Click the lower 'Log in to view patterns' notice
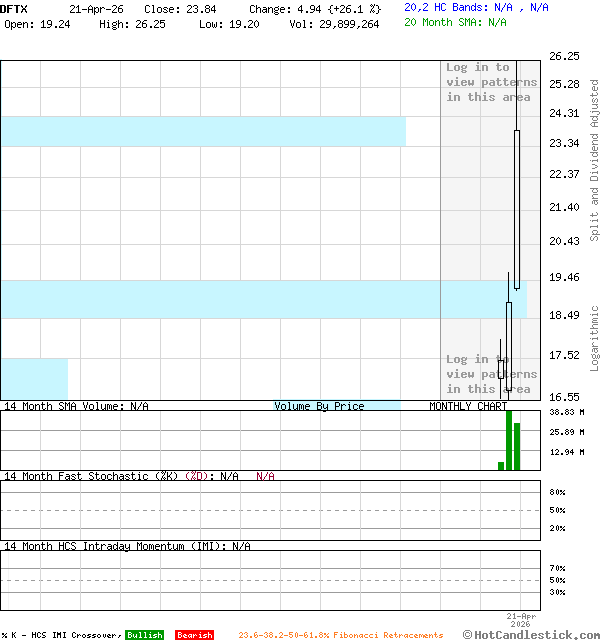Viewport: 600px width, 640px height. (490, 374)
